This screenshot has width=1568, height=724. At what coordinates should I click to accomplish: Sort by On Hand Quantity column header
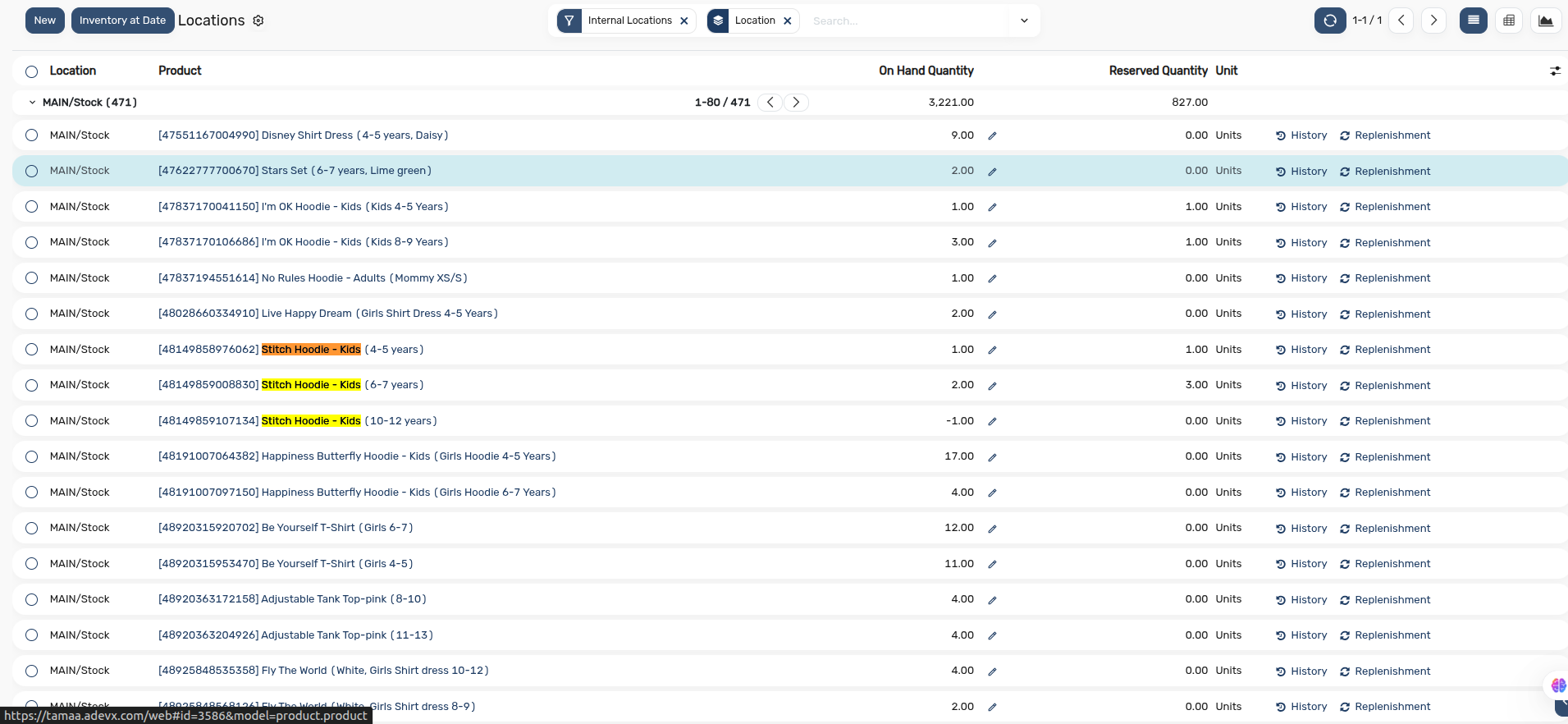926,71
